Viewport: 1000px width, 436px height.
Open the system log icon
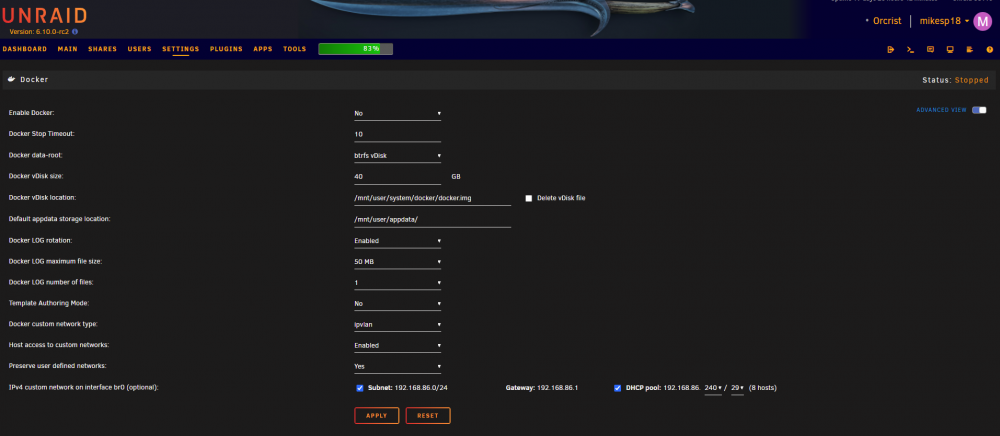pos(969,49)
